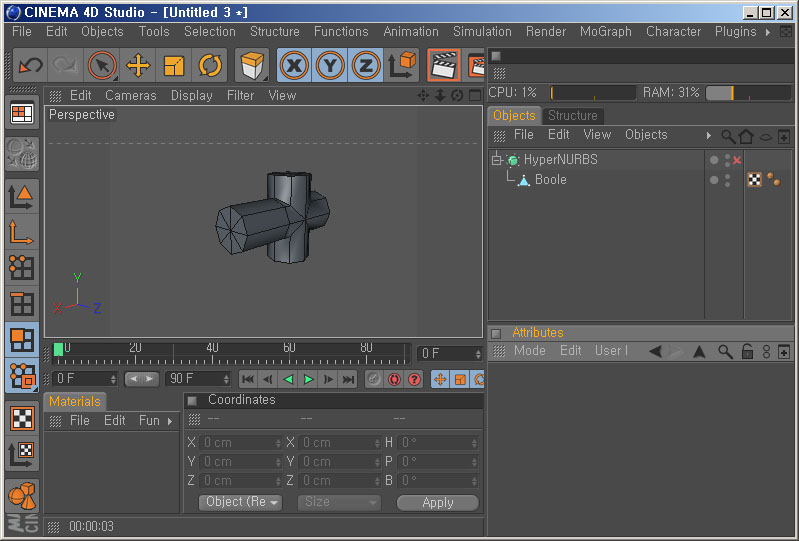
Task: Expand the hidden main menu arrow
Action: pyautogui.click(x=768, y=32)
